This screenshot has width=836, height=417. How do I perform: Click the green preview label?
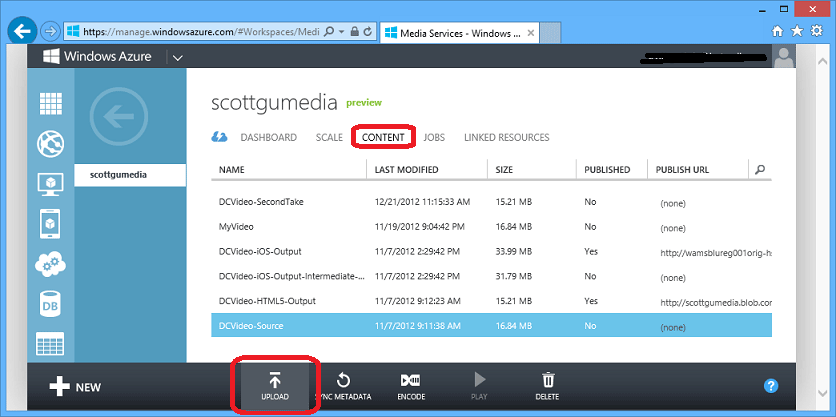364,103
